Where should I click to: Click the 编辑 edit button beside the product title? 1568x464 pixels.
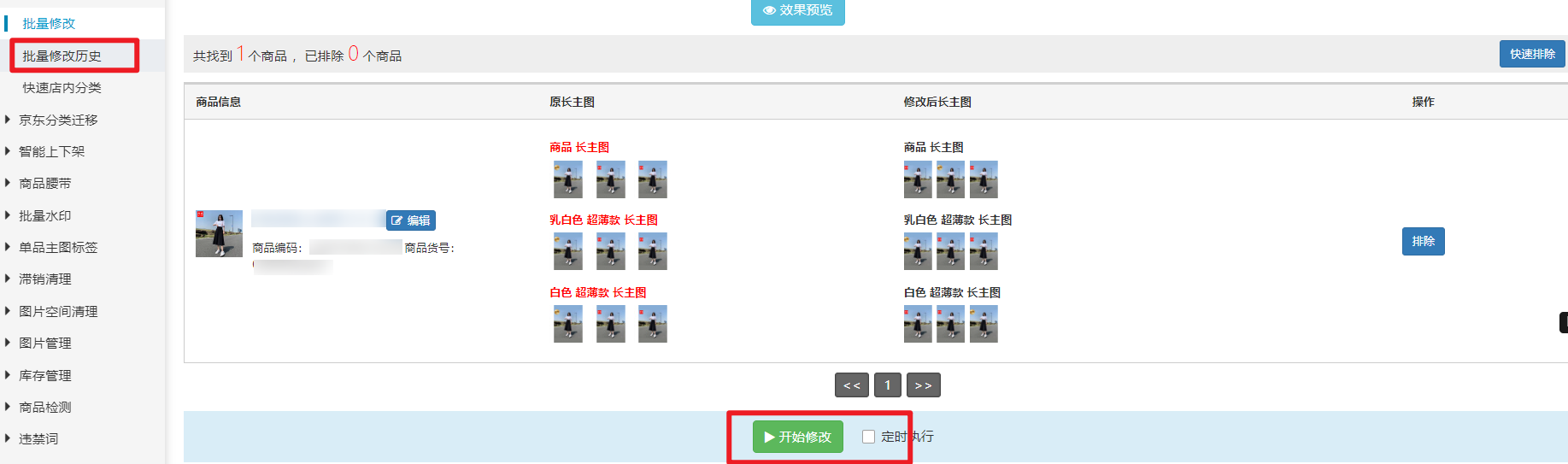[411, 220]
